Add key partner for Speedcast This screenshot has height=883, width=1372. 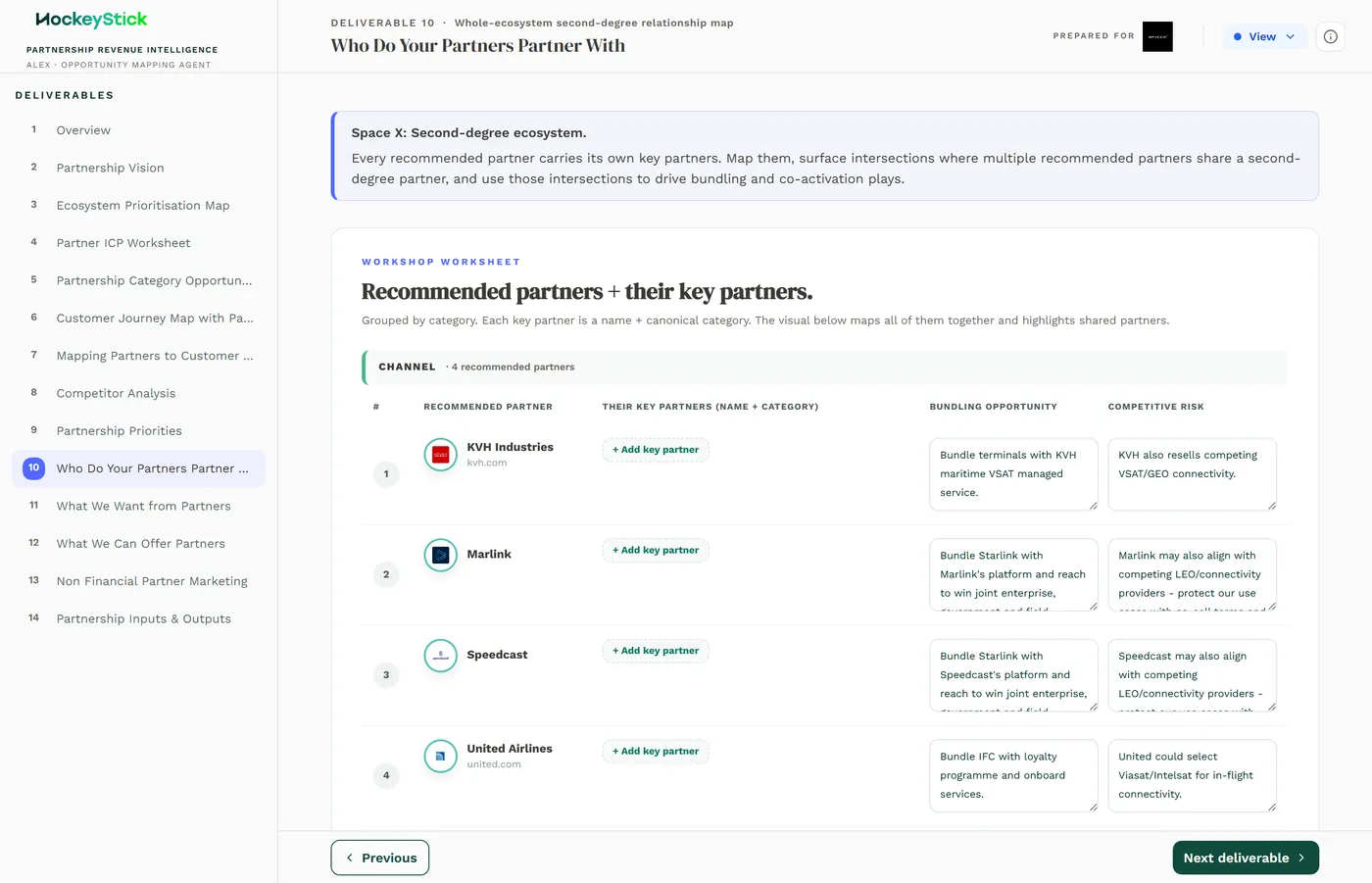pyautogui.click(x=656, y=651)
